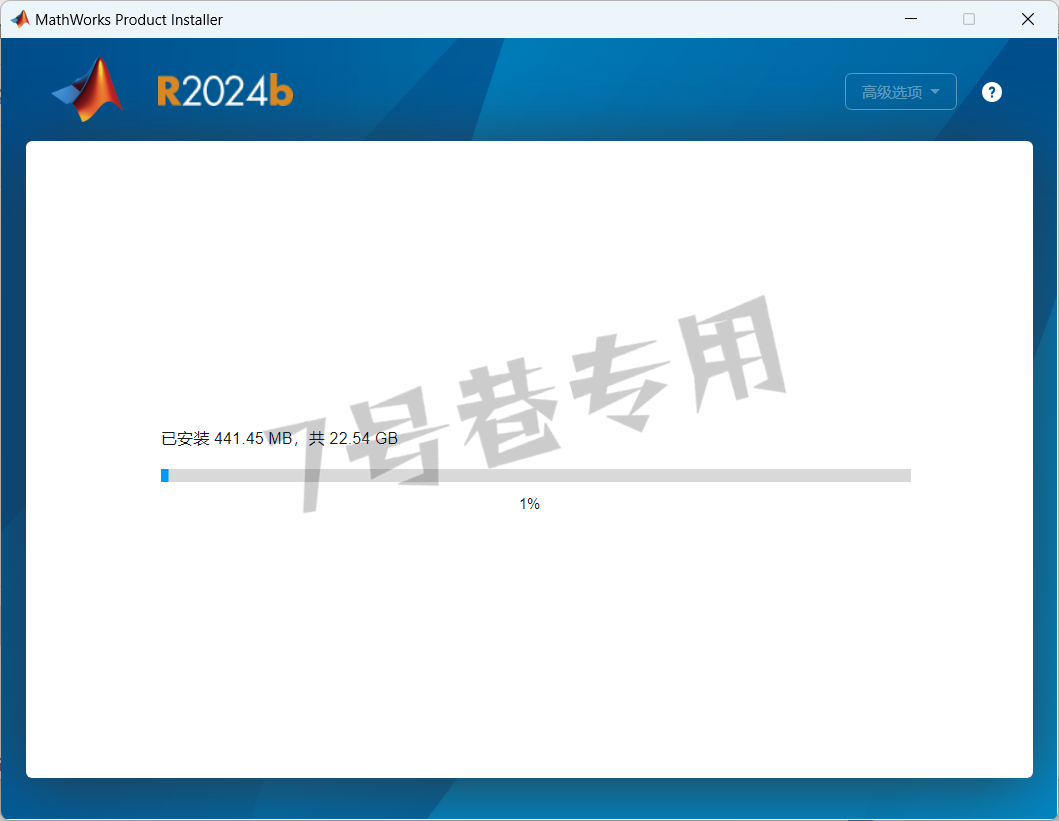
Task: Click the 1% progress text
Action: click(530, 504)
